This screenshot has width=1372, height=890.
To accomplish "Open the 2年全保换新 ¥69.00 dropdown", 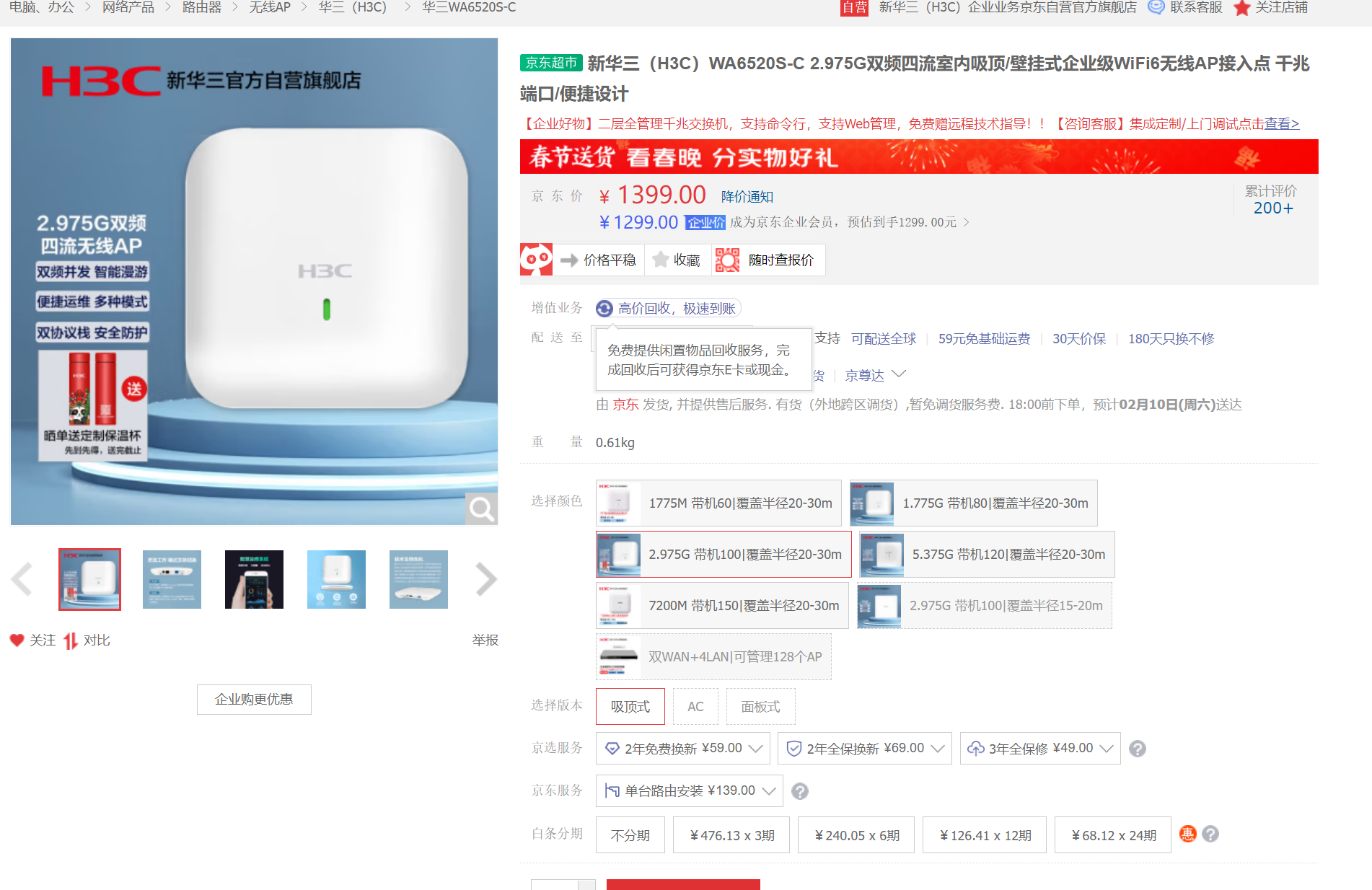I will [865, 749].
